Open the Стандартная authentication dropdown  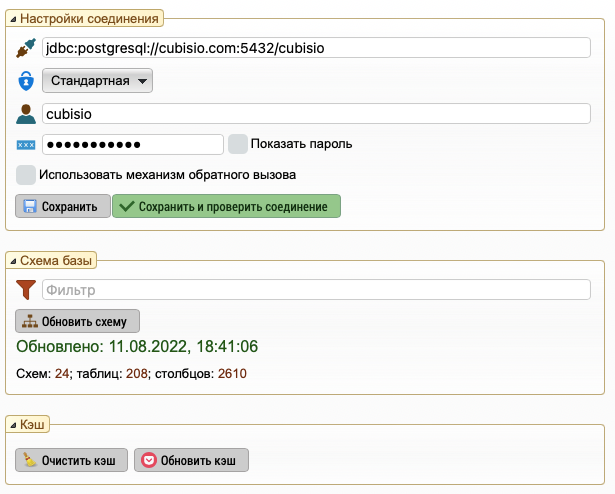(97, 81)
